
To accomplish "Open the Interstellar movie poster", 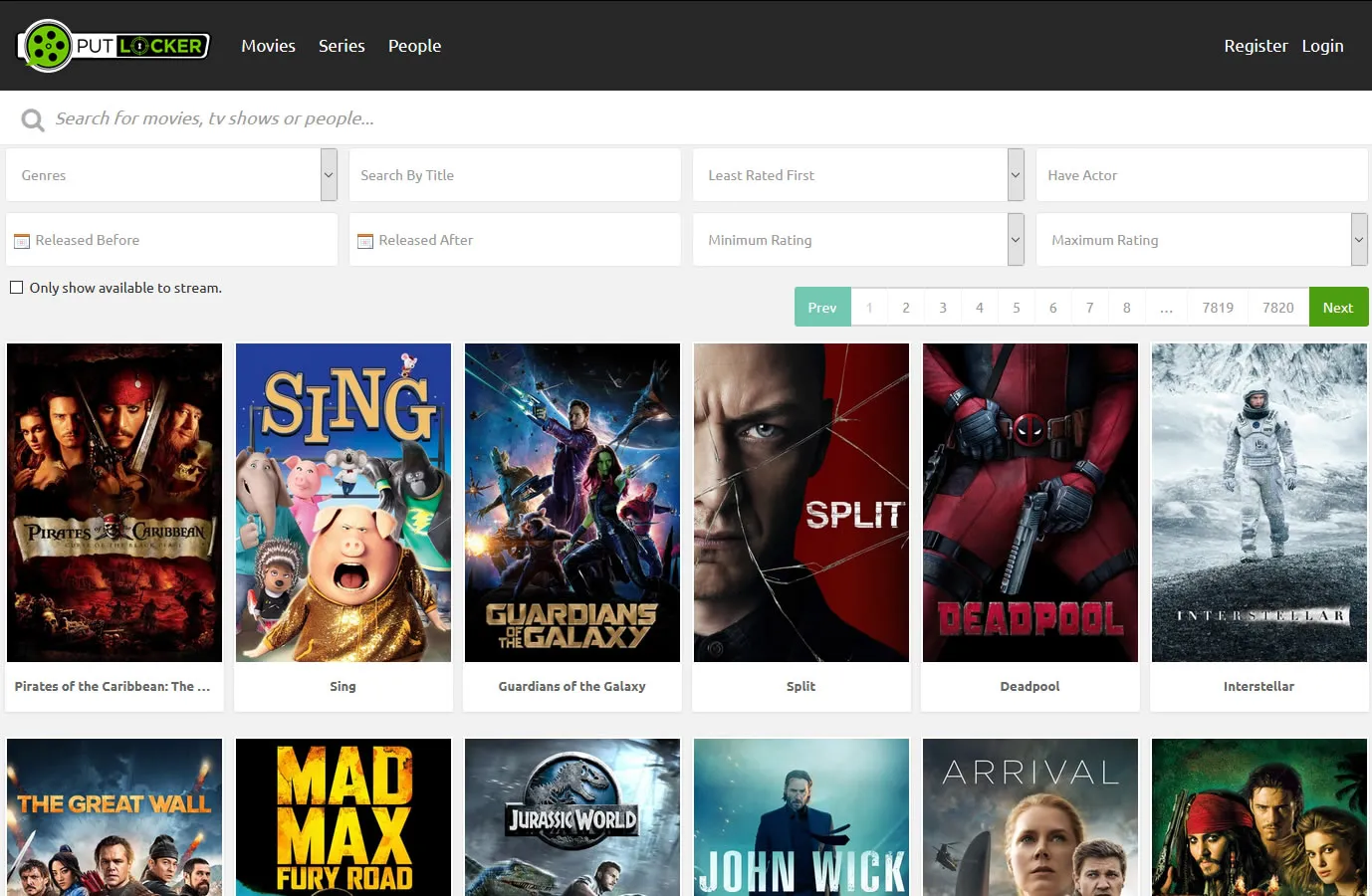I will (1259, 503).
